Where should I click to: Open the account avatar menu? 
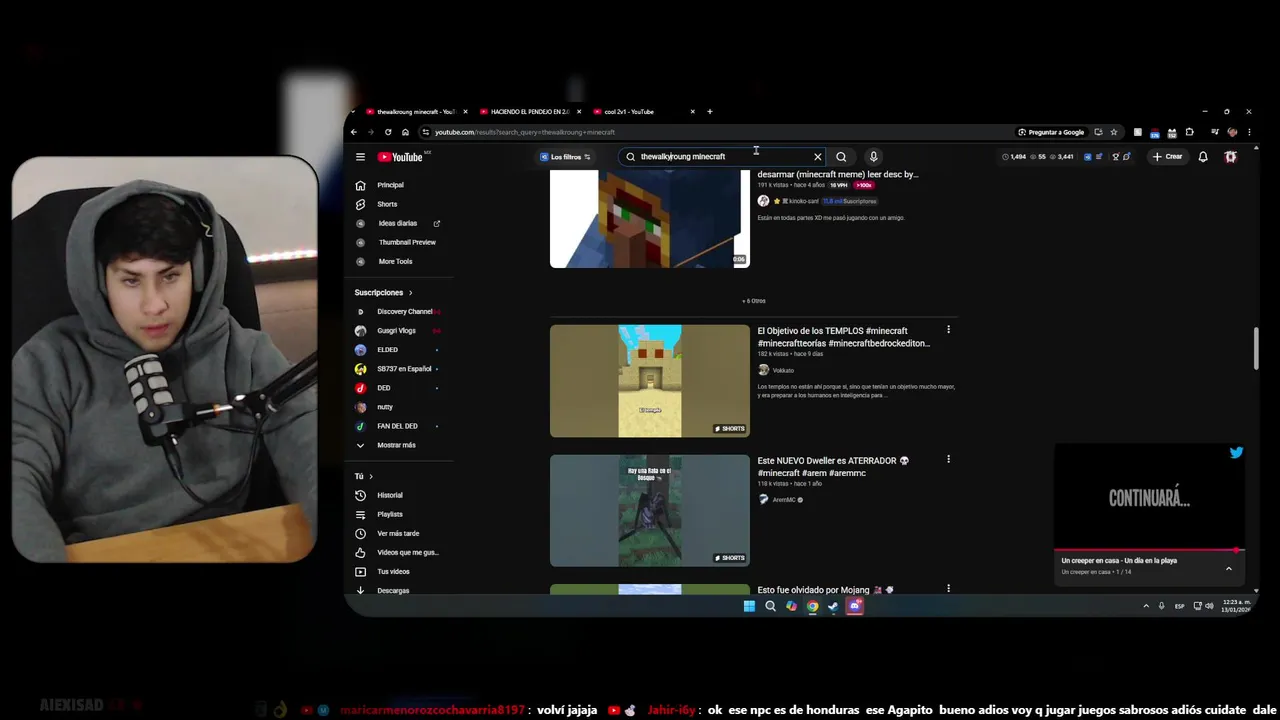tap(1231, 157)
